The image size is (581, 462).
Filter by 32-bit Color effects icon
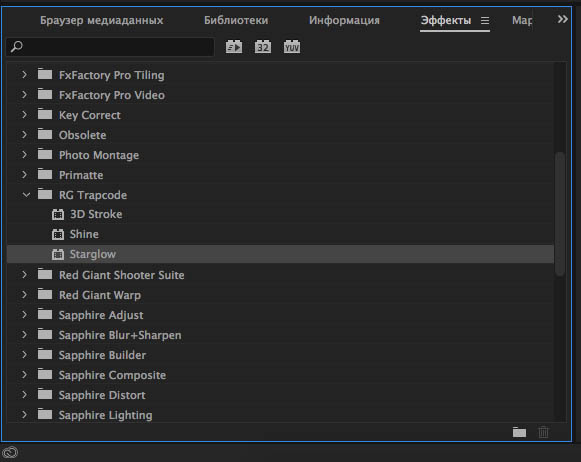(263, 47)
